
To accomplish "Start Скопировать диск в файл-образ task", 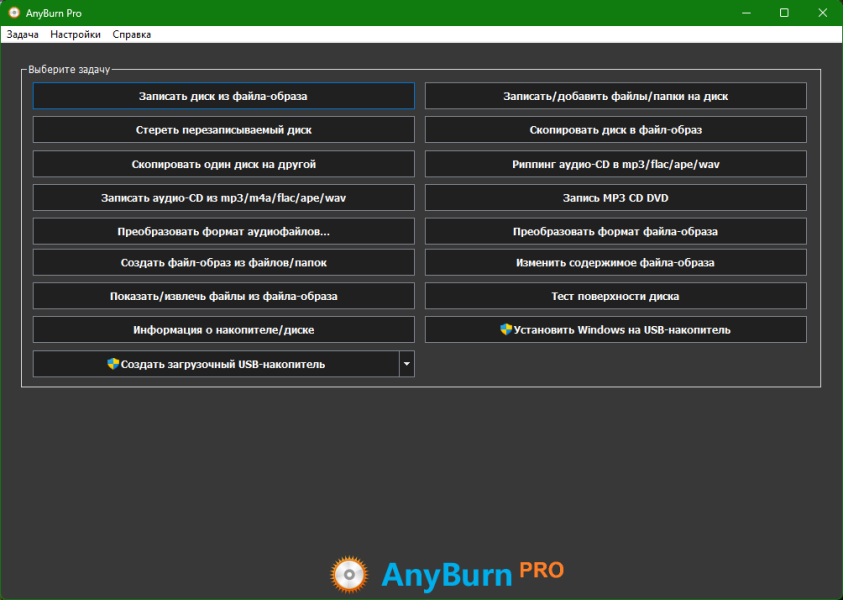I will (615, 130).
